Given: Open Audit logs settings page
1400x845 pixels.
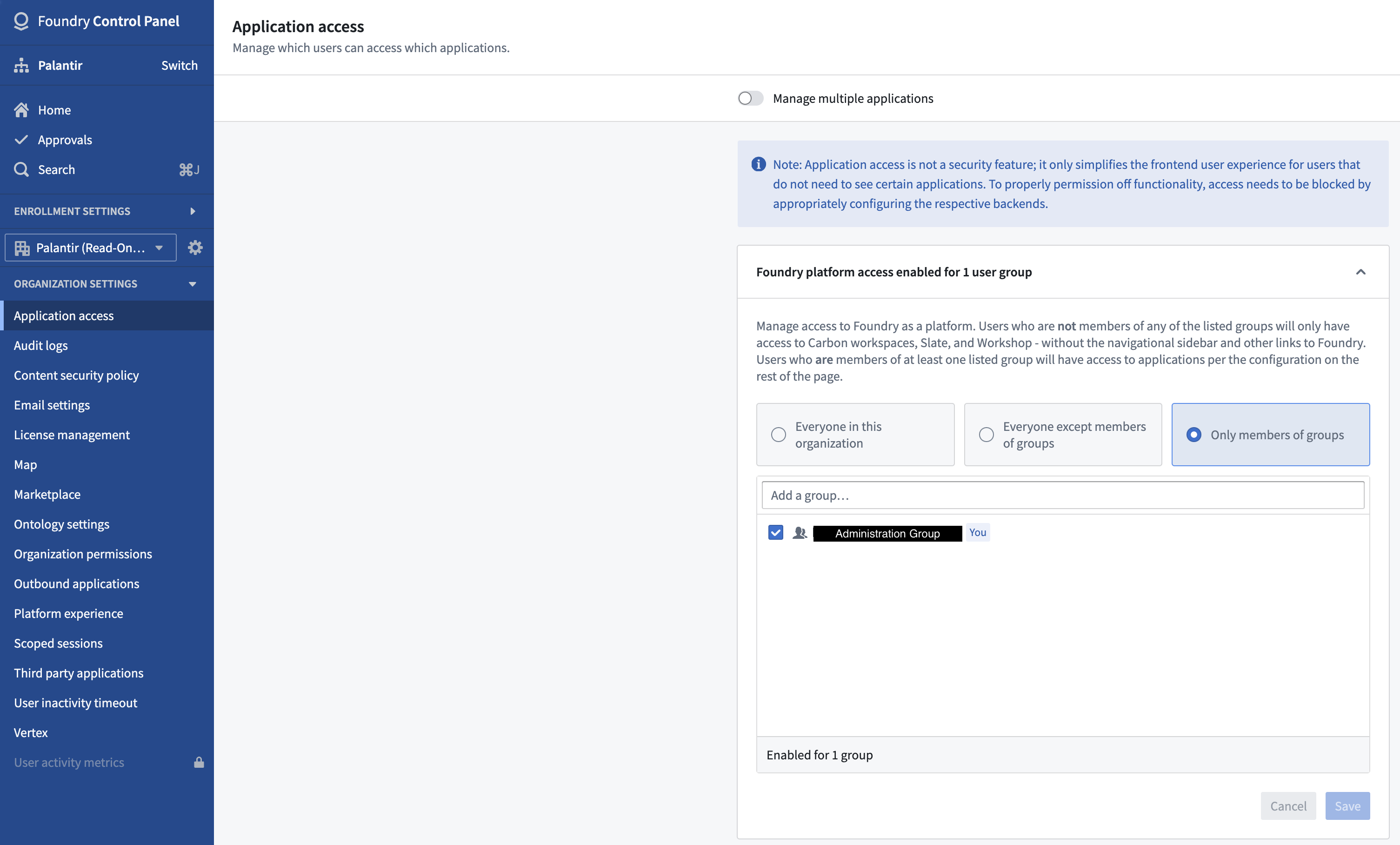Looking at the screenshot, I should [107, 346].
